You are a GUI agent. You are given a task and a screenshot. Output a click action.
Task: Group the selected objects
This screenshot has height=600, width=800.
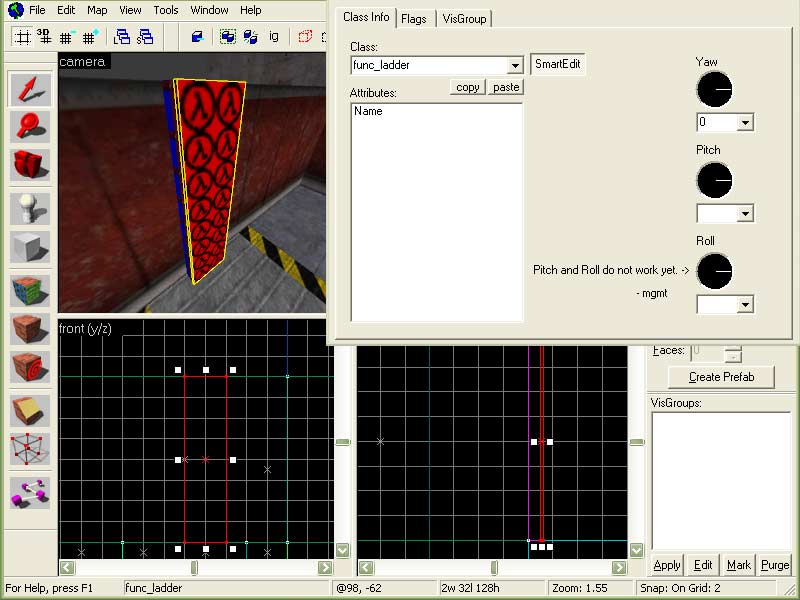click(x=228, y=37)
